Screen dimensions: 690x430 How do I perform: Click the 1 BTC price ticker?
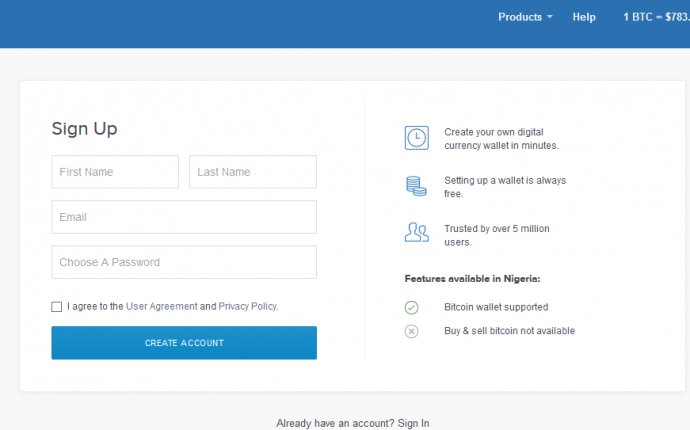point(656,17)
